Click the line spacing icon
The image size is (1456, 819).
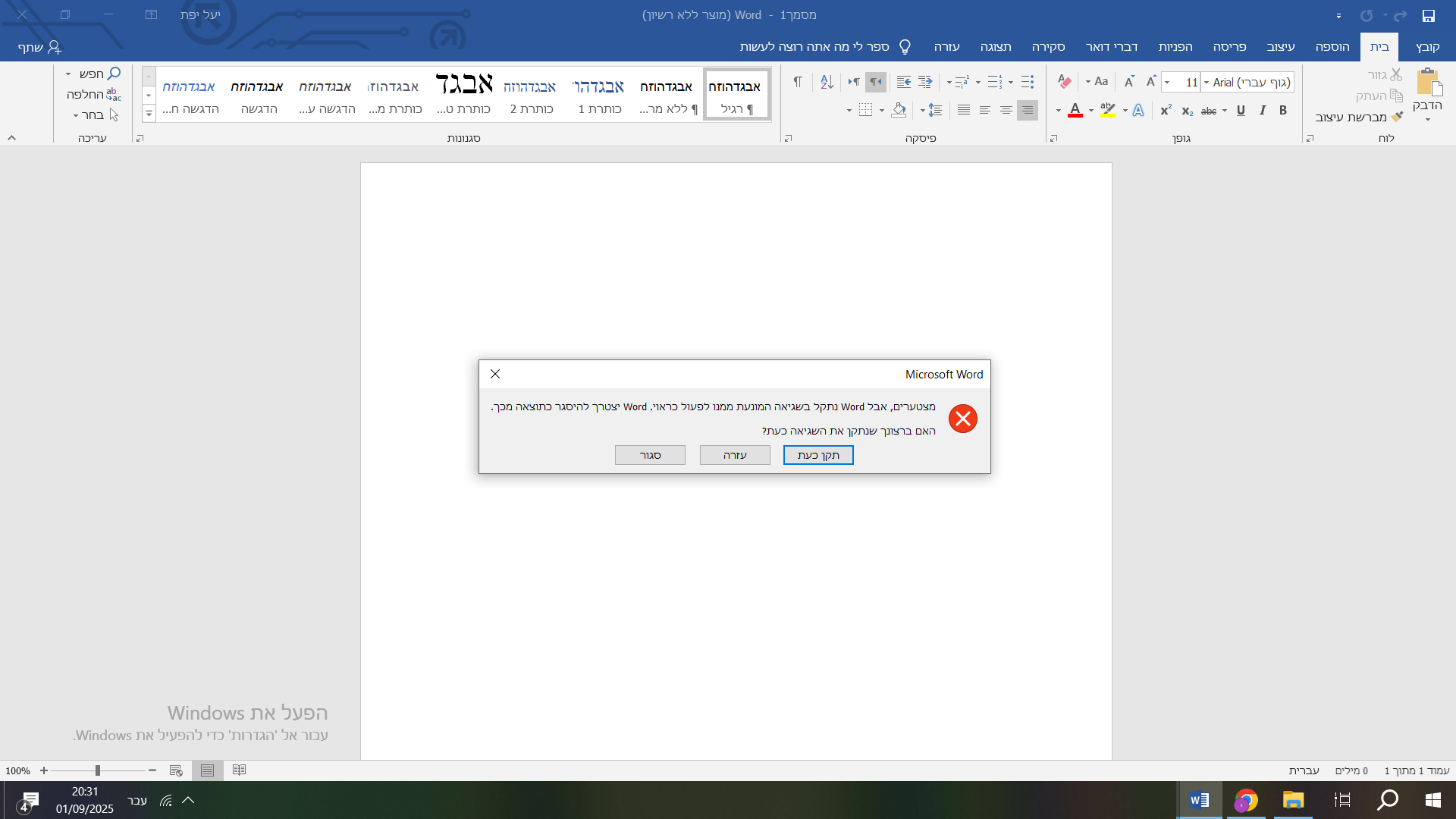click(x=935, y=110)
